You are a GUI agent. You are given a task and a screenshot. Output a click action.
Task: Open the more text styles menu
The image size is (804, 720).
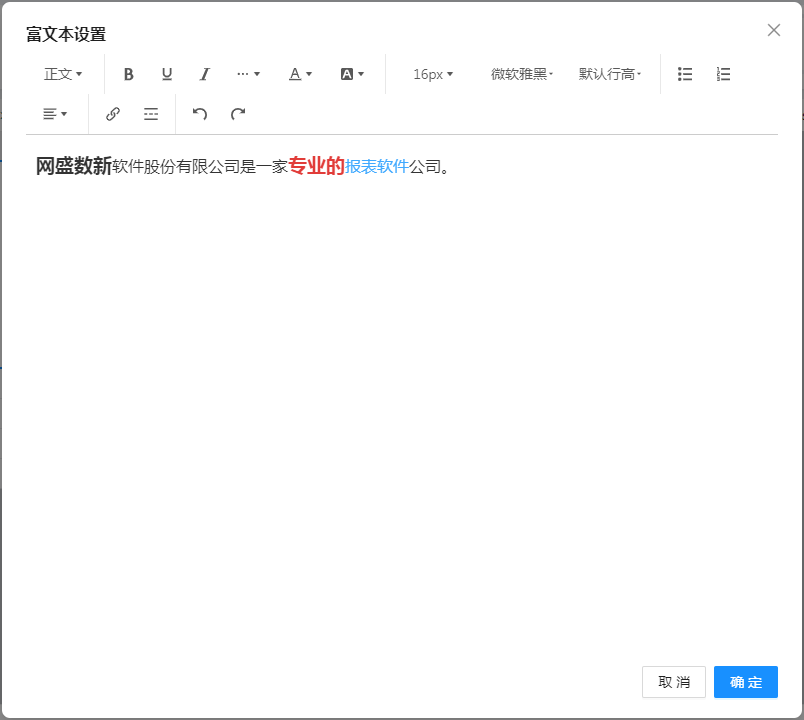pyautogui.click(x=248, y=74)
